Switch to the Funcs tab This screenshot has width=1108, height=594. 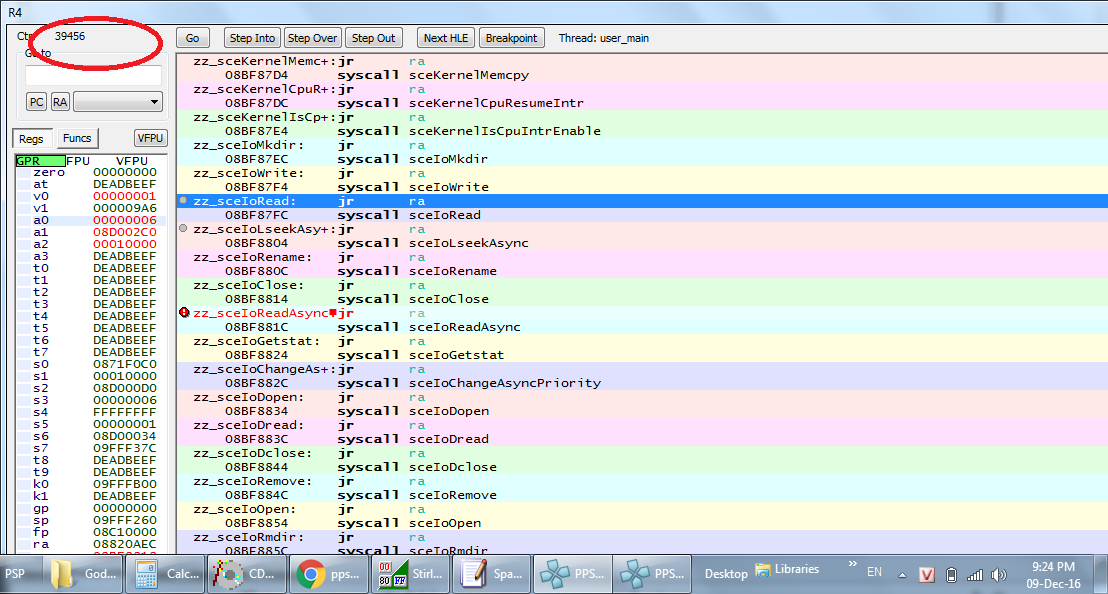(76, 138)
